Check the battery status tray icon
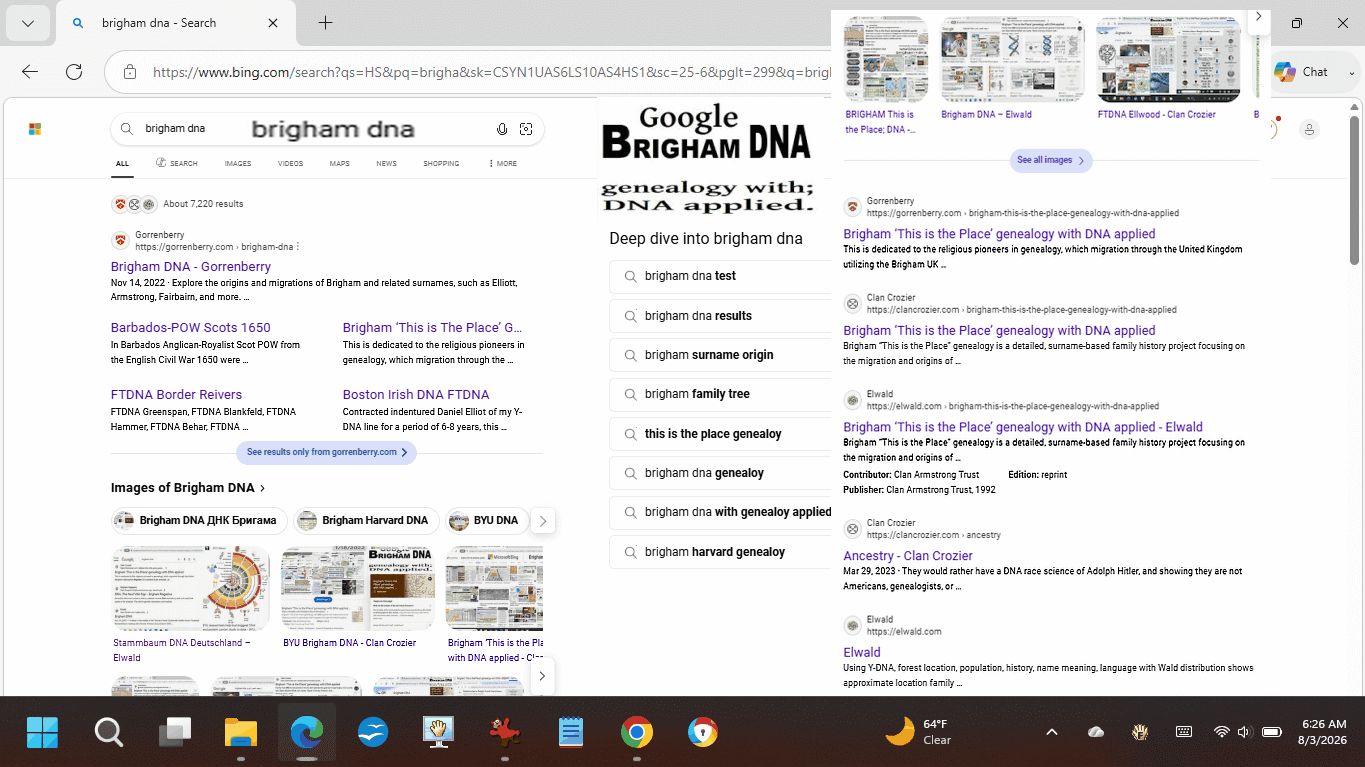This screenshot has width=1365, height=767. [1272, 732]
